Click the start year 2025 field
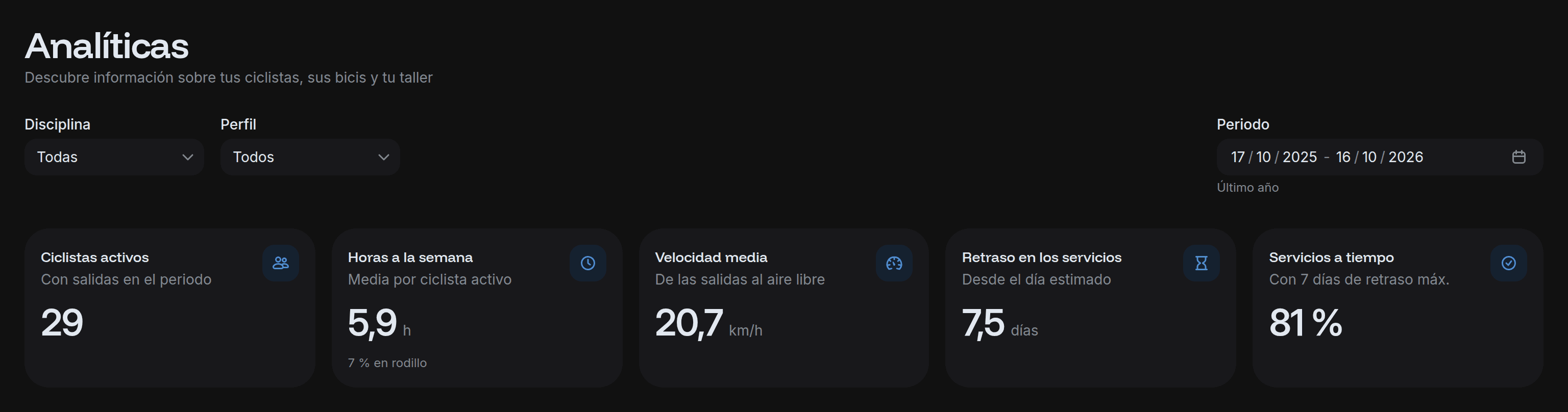This screenshot has height=412, width=1568. [1300, 157]
